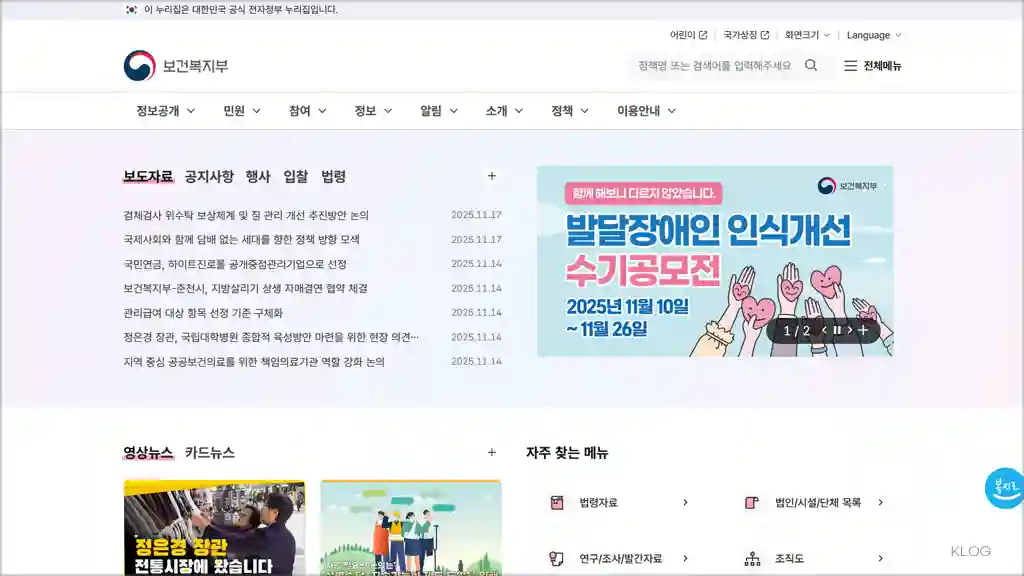
Task: Click the plus icon on the banner carousel
Action: (862, 330)
